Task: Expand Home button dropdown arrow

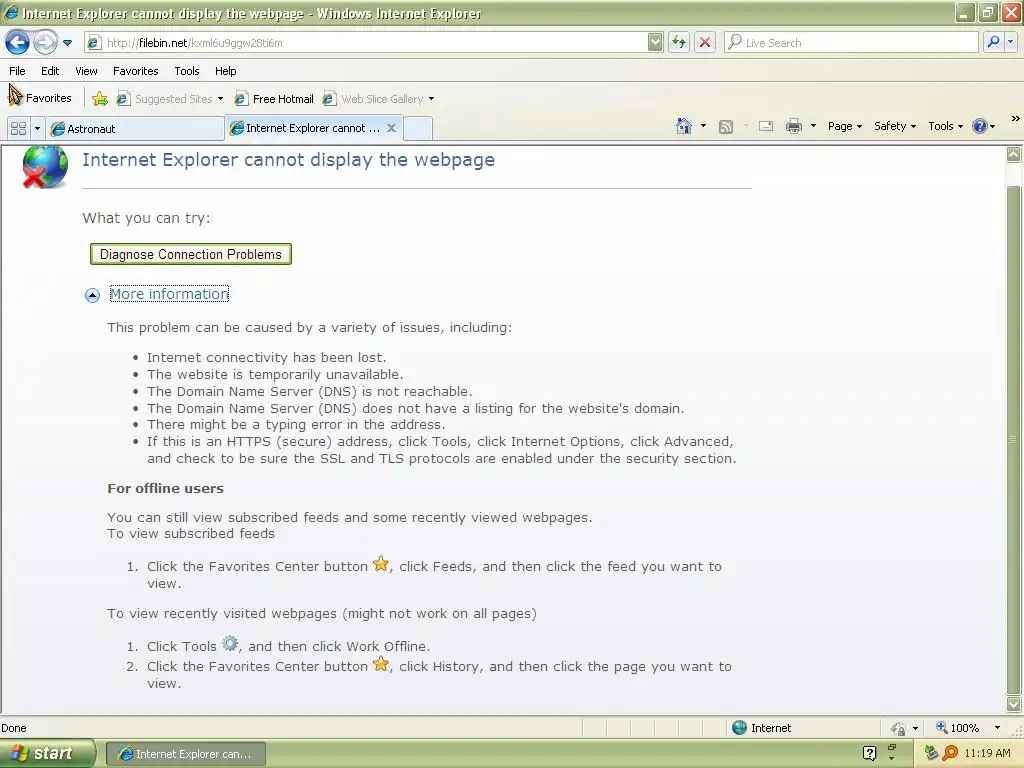Action: click(703, 126)
